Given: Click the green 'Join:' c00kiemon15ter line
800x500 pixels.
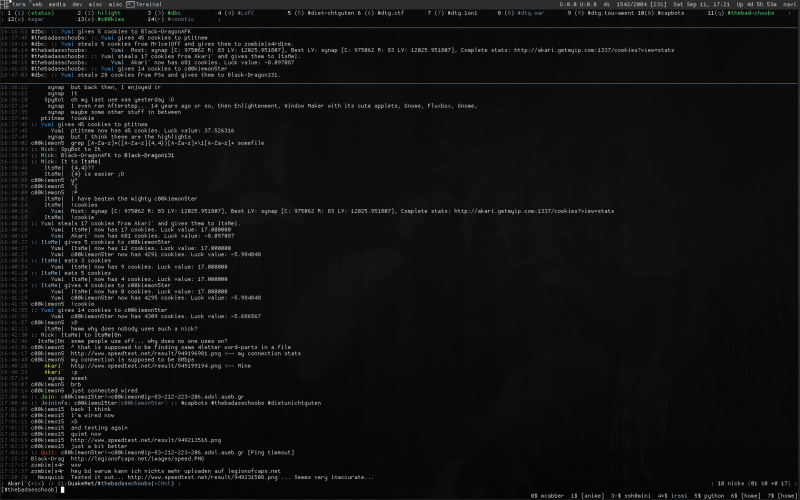Looking at the screenshot, I should (137, 397).
